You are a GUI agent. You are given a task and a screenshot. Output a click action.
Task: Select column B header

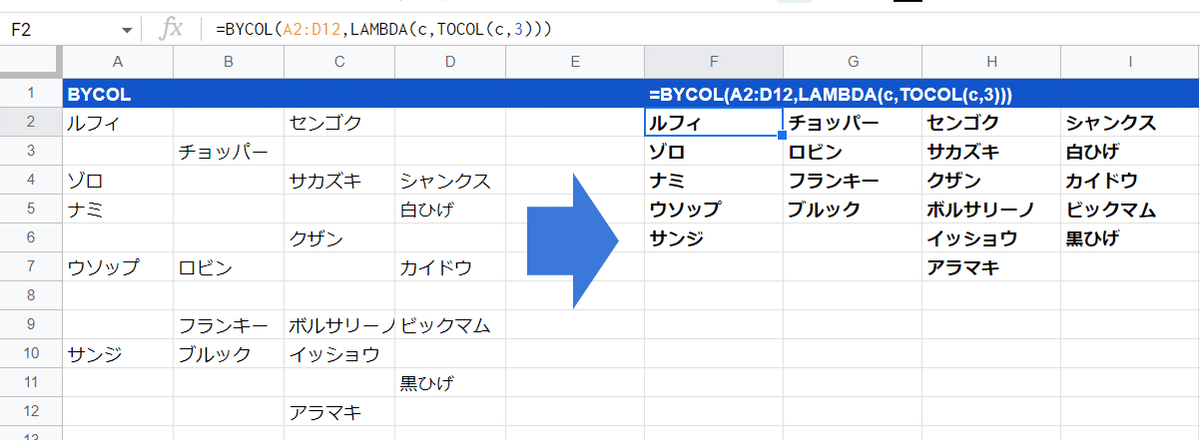pos(228,62)
